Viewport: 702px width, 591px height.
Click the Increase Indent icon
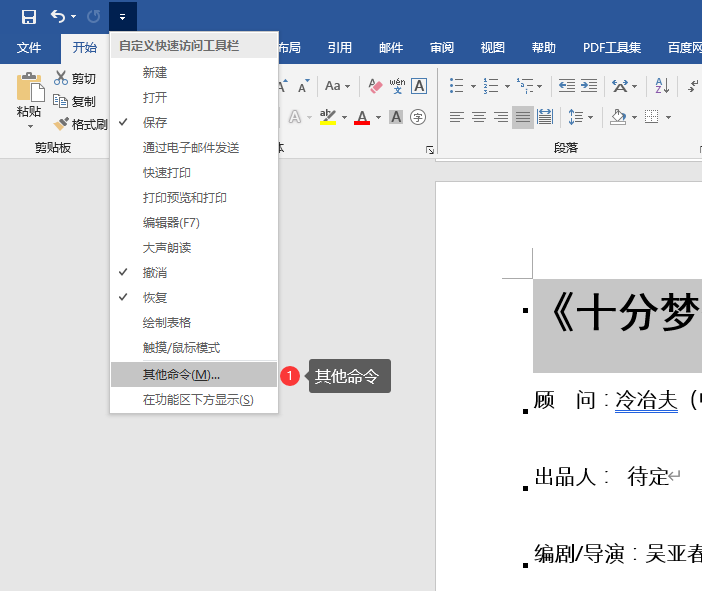(x=589, y=85)
